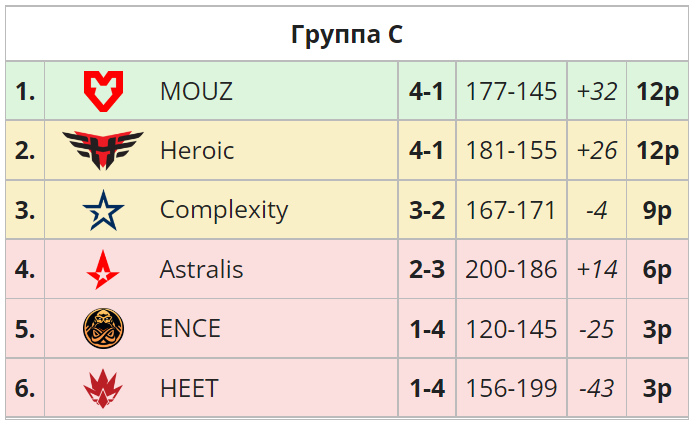Image resolution: width=693 pixels, height=425 pixels.
Task: Click Heroic's +26 round difference
Action: point(597,151)
